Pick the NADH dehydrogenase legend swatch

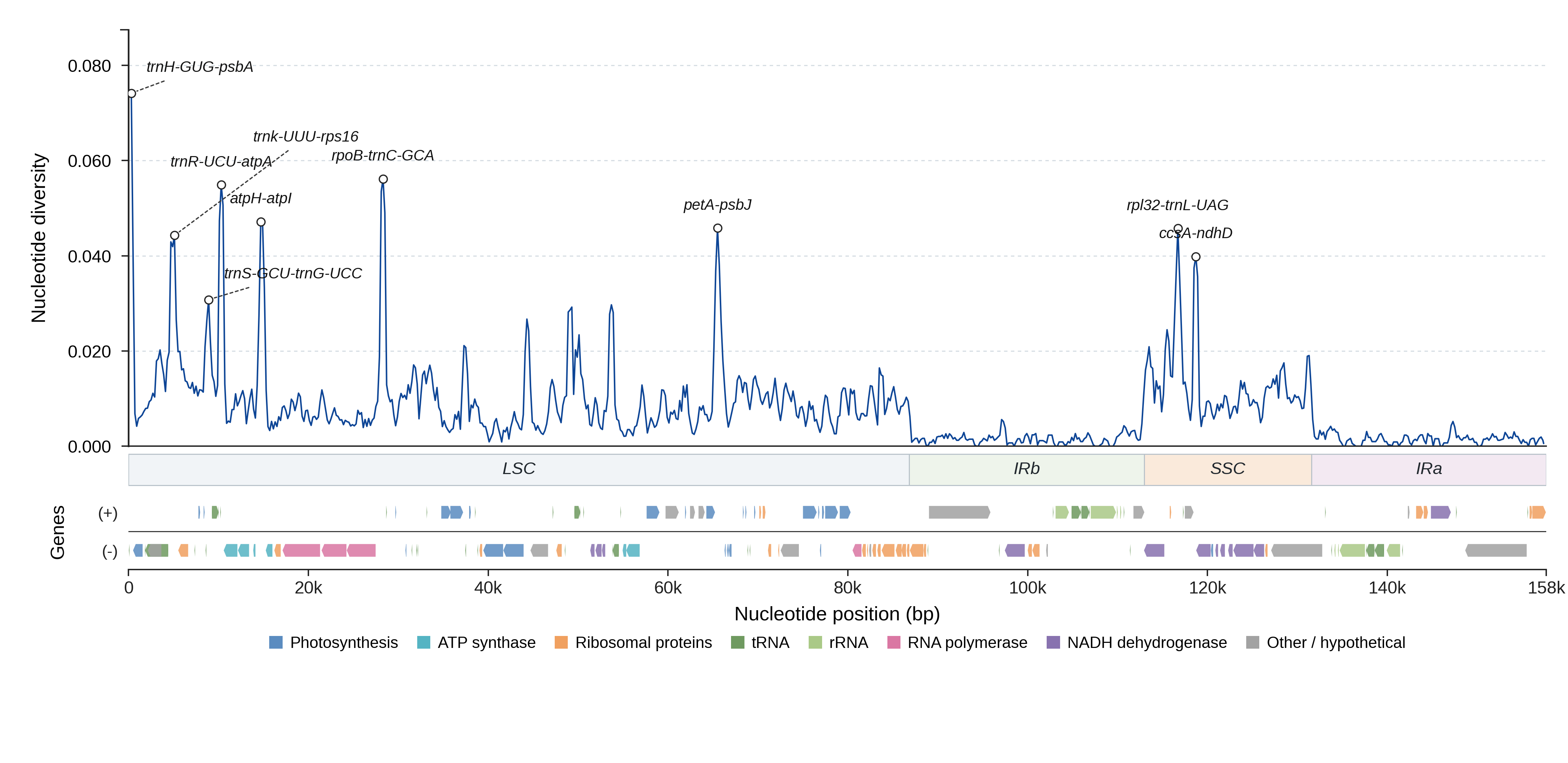[1053, 642]
